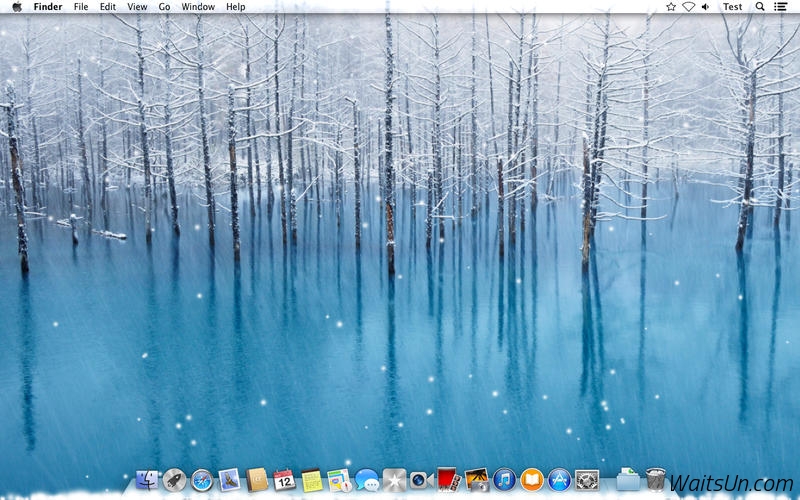The height and width of the screenshot is (500, 800).
Task: Open yellow Notes pad in Dock
Action: (312, 480)
